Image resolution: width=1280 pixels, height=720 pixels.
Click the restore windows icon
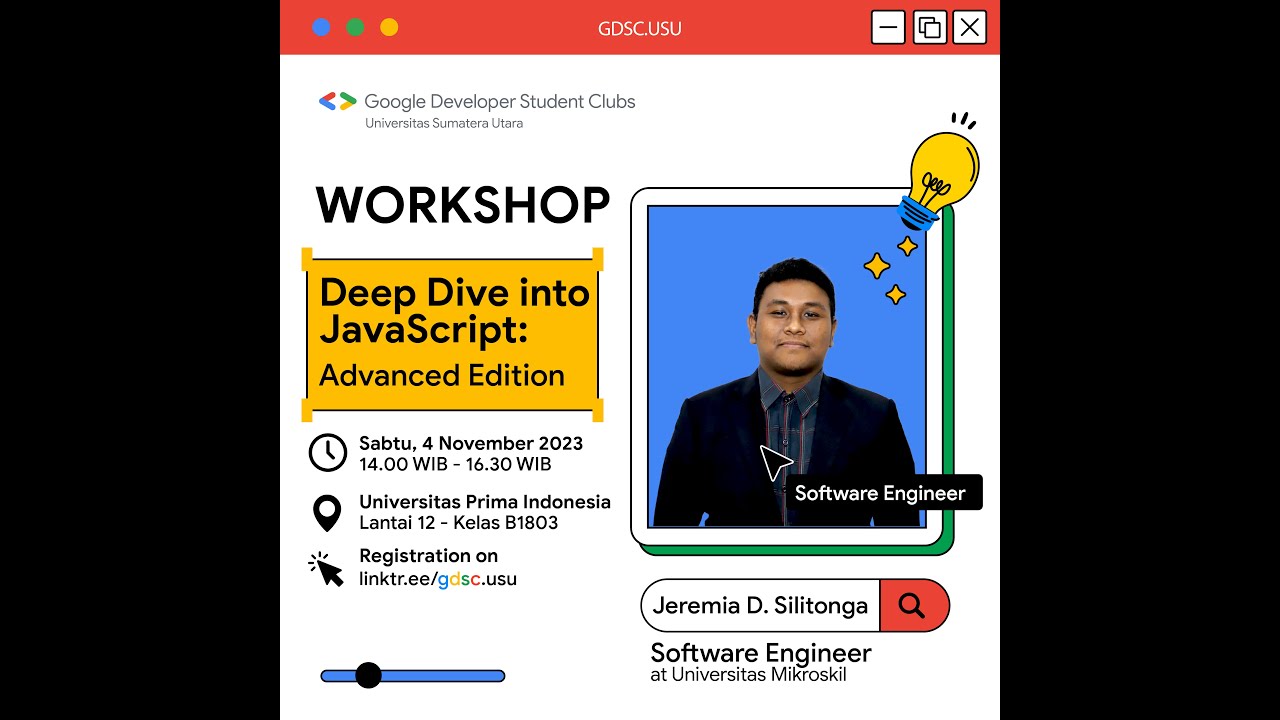pos(929,27)
